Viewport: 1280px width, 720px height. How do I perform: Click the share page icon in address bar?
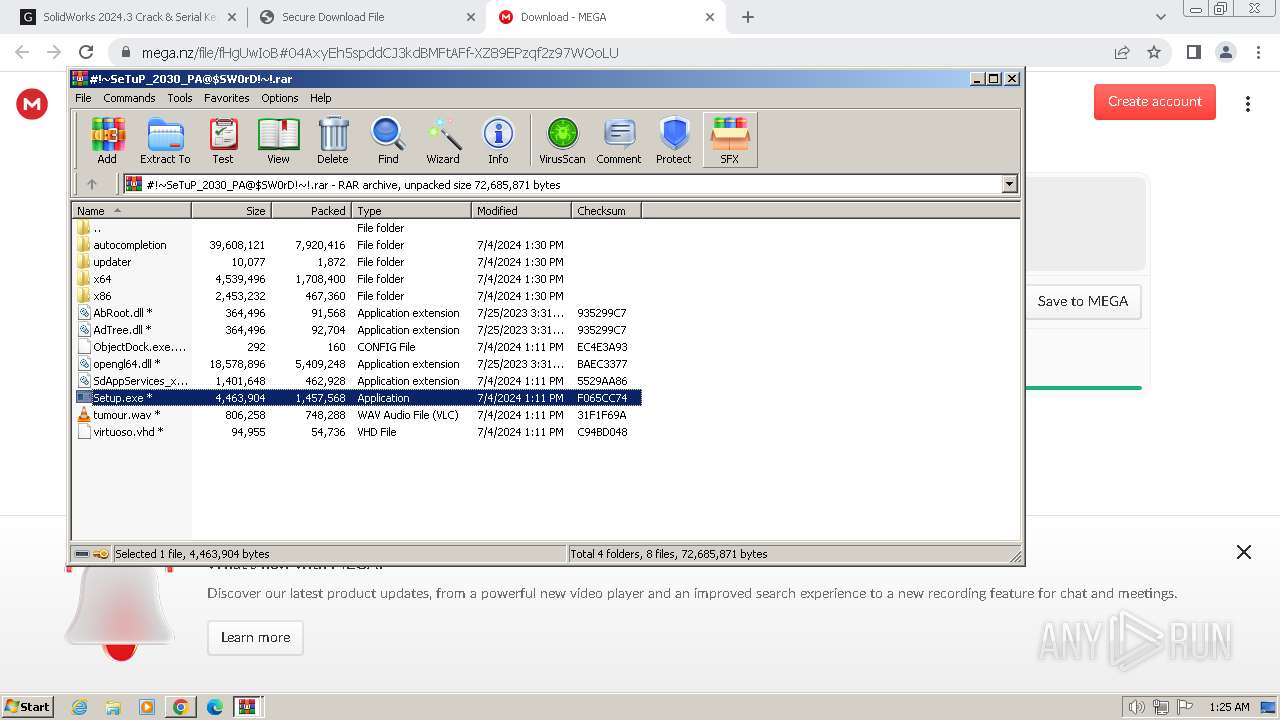tap(1122, 52)
